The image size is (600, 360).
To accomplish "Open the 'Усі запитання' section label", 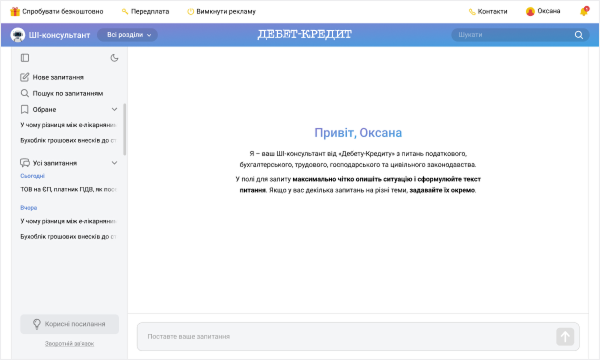I will tap(55, 163).
